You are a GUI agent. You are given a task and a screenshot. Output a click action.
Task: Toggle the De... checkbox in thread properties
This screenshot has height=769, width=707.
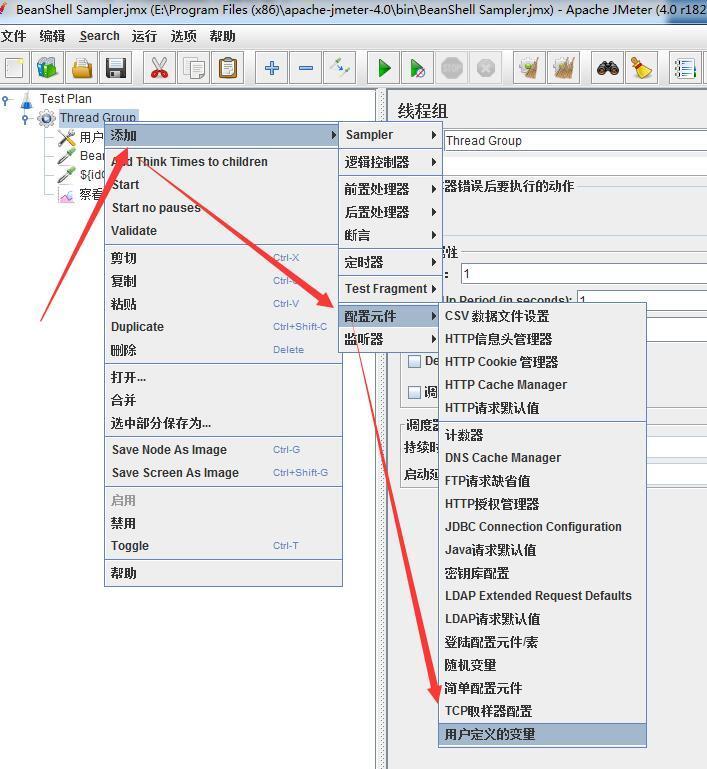pos(414,361)
